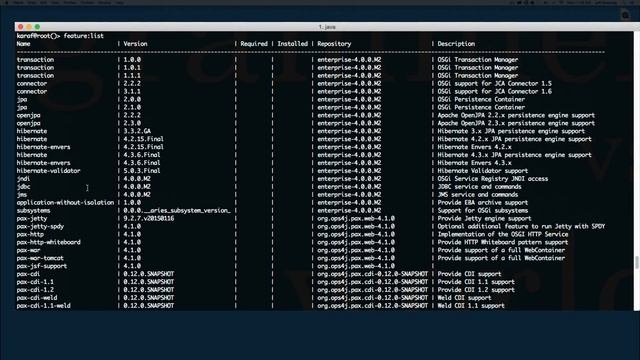Click 'Provide EBA archive support' description
Viewport: 640px width, 360px height.
[483, 202]
